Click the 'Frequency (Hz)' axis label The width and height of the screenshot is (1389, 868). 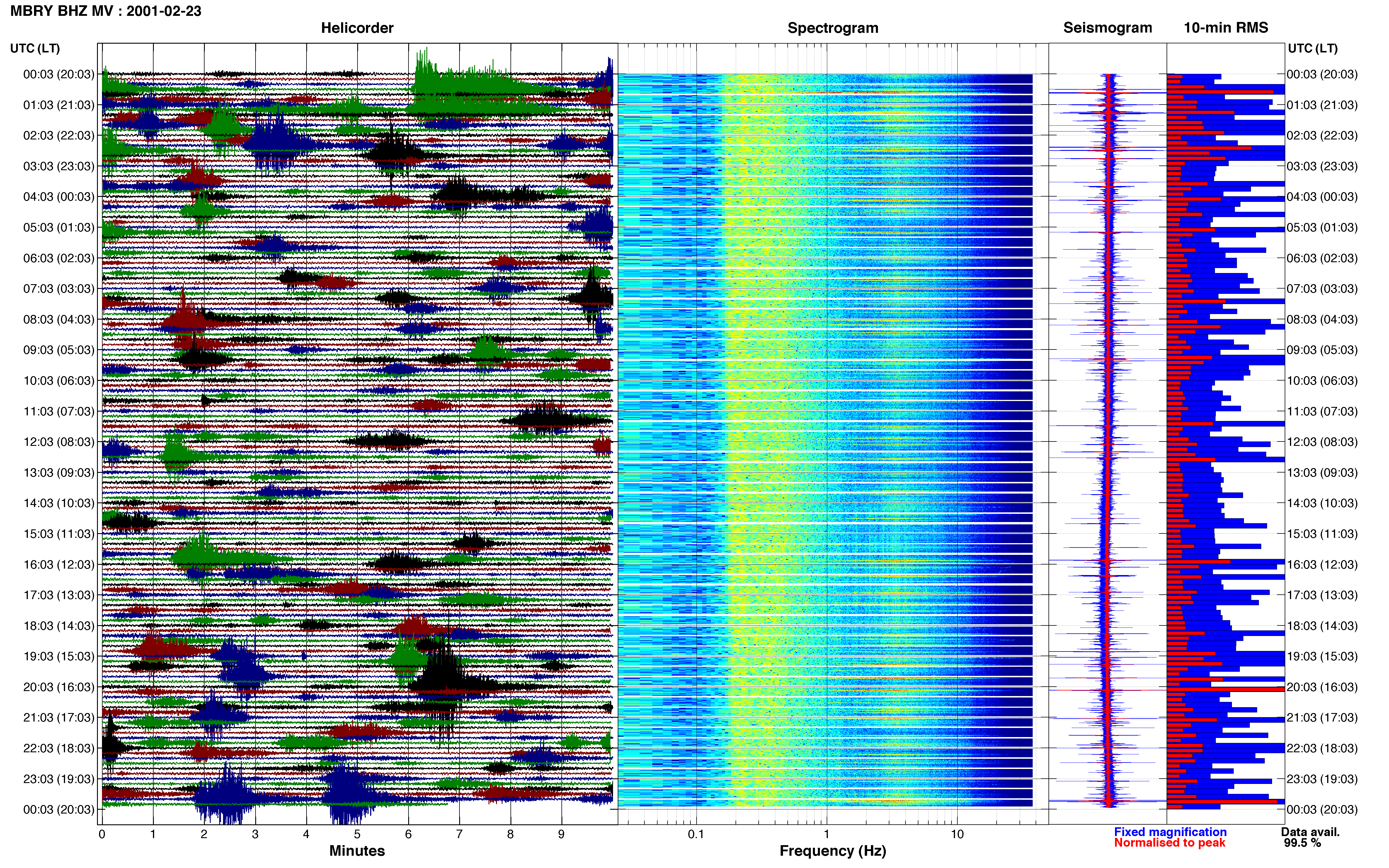(833, 851)
